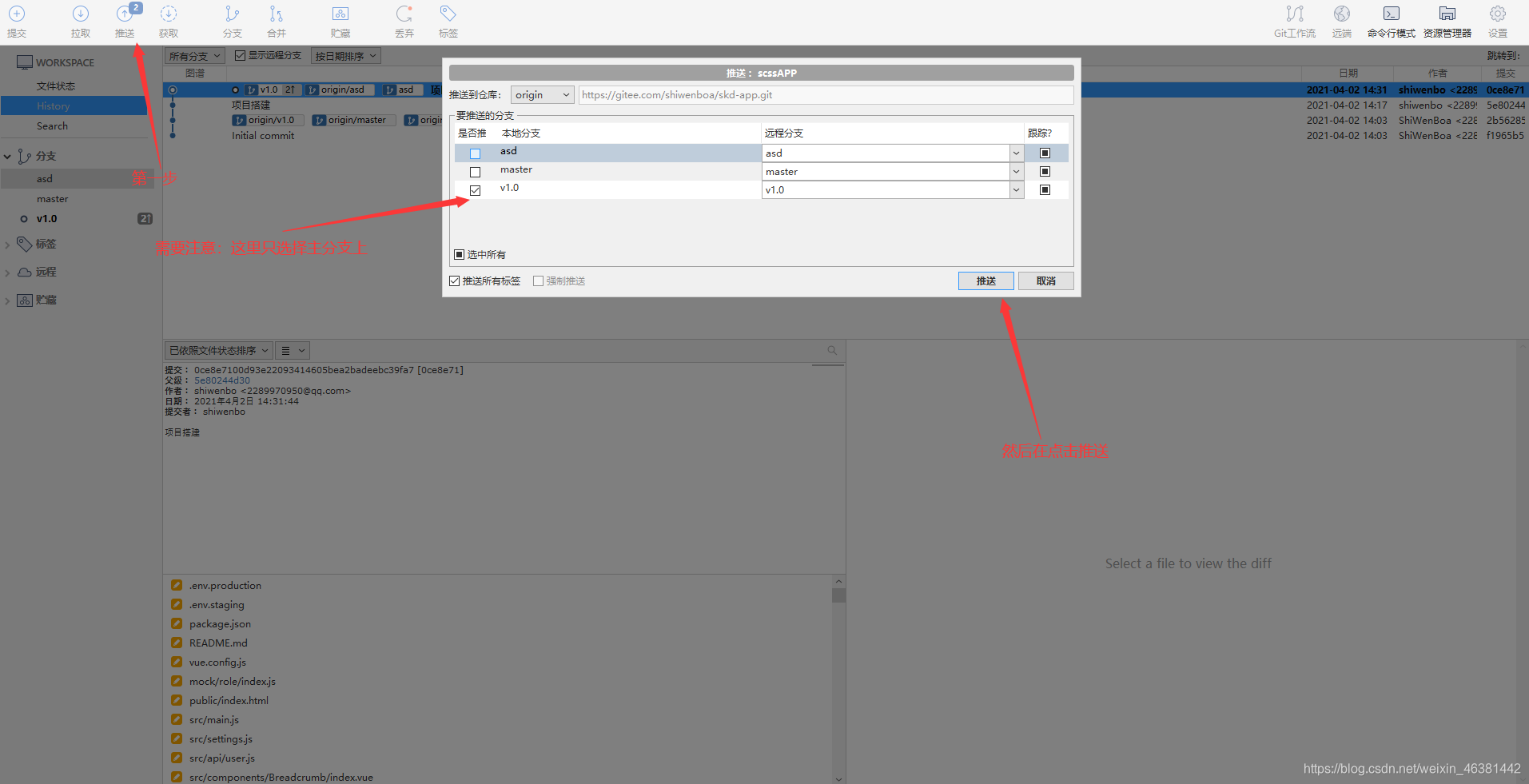The height and width of the screenshot is (784, 1529).
Task: Check the push checkbox for asd branch
Action: [476, 153]
